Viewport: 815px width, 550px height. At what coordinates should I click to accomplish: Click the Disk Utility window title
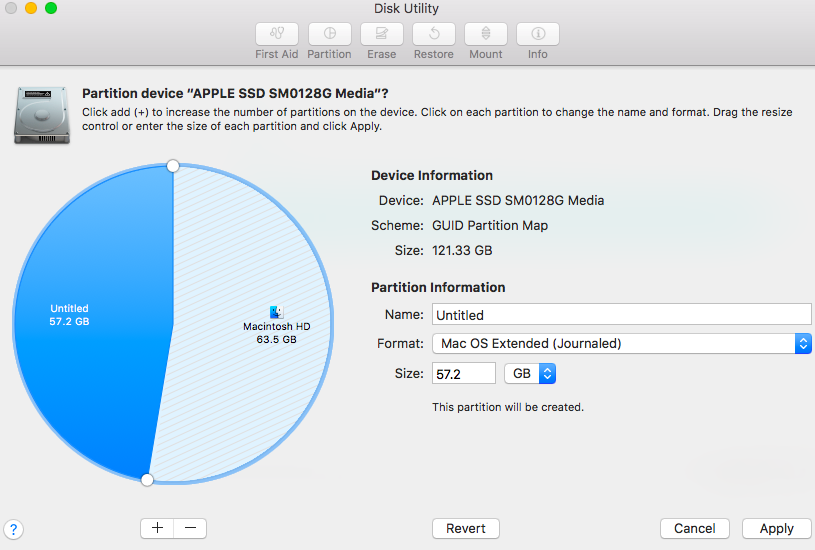pyautogui.click(x=406, y=8)
